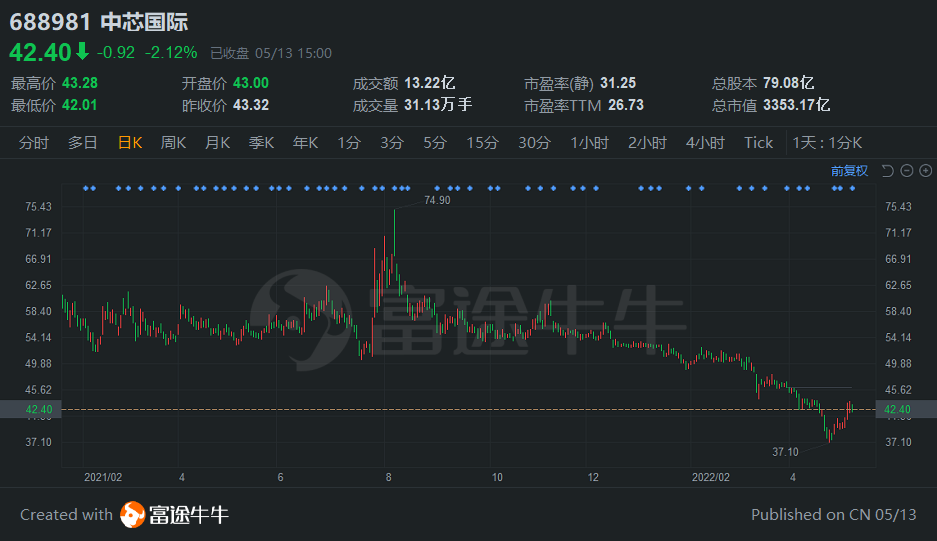The height and width of the screenshot is (541, 937).
Task: Click the percent change -2.12%
Action: (x=171, y=53)
